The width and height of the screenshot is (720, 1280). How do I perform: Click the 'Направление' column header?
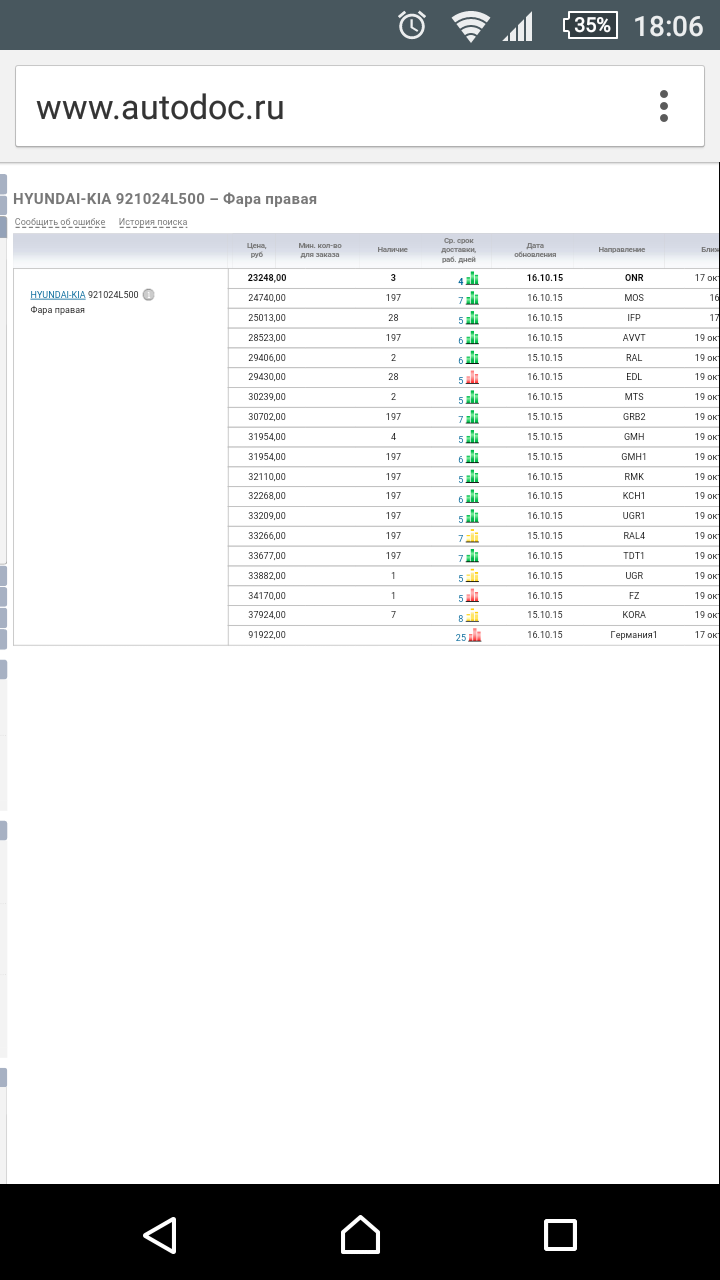[622, 249]
